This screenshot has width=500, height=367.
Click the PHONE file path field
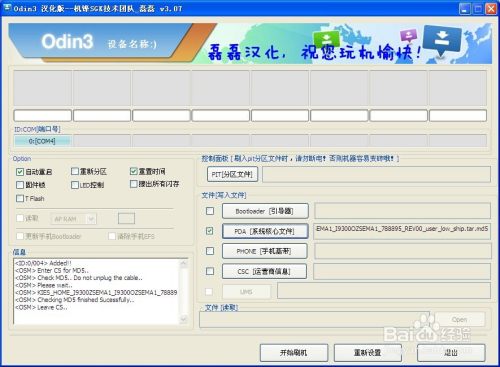403,251
